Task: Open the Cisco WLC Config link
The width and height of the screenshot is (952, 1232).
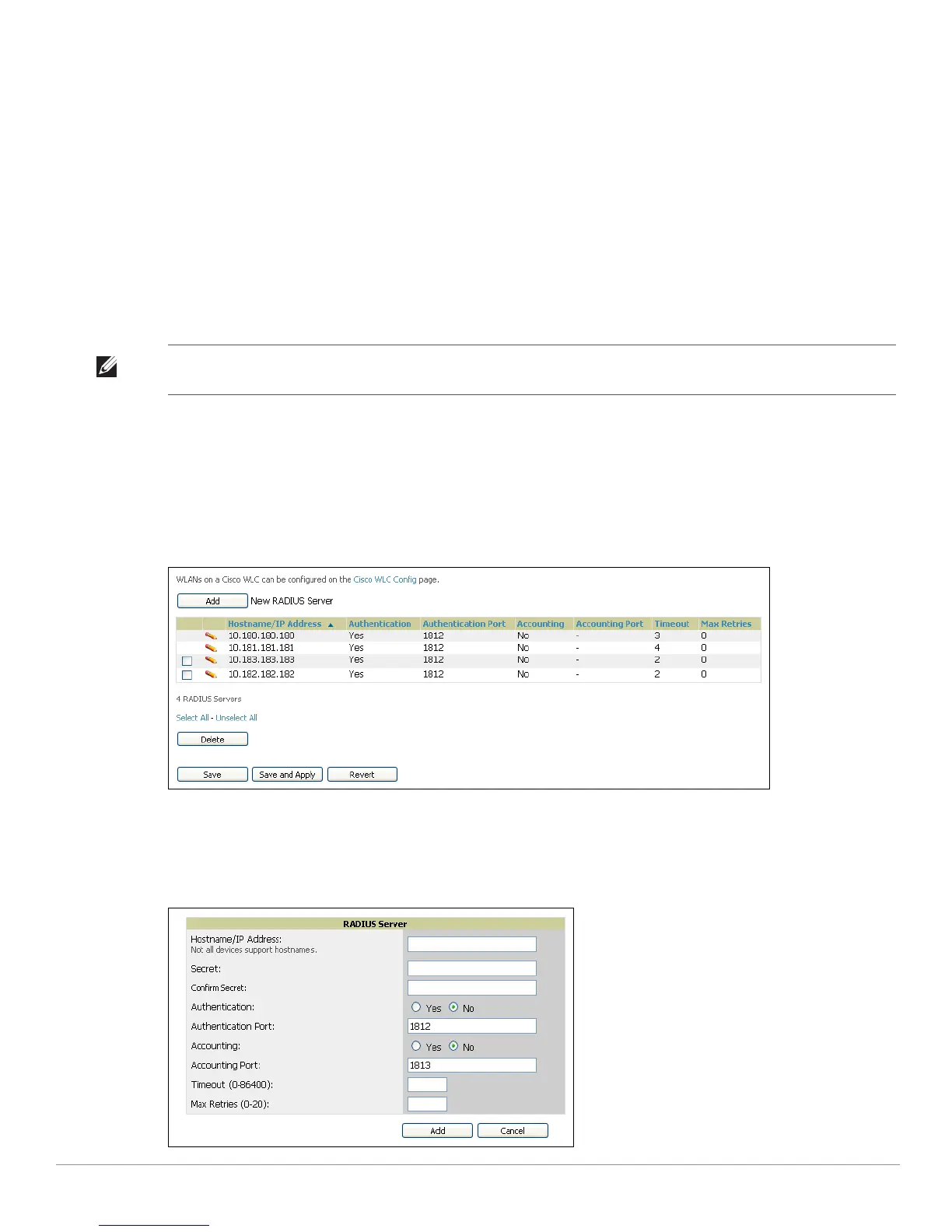Action: 385,579
